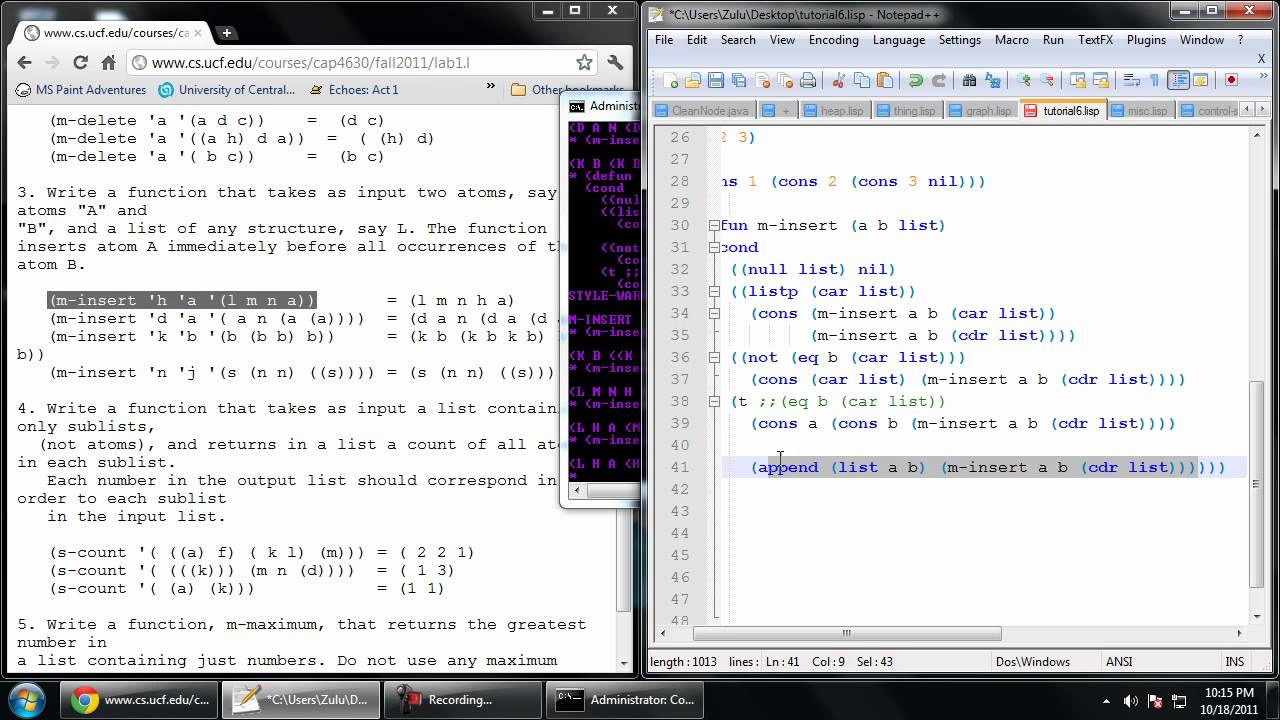Click the Redo toolbar icon

939,80
